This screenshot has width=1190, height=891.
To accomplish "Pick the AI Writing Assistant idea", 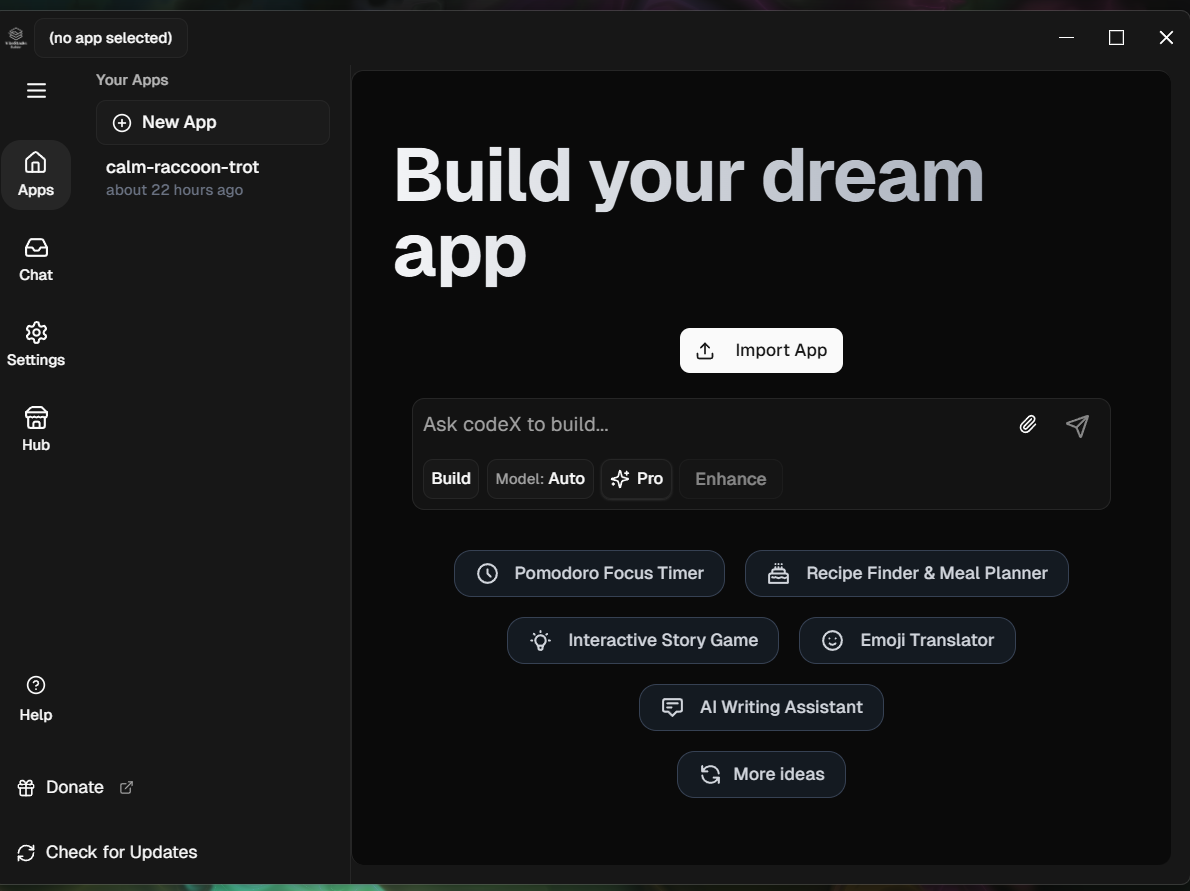I will 761,707.
